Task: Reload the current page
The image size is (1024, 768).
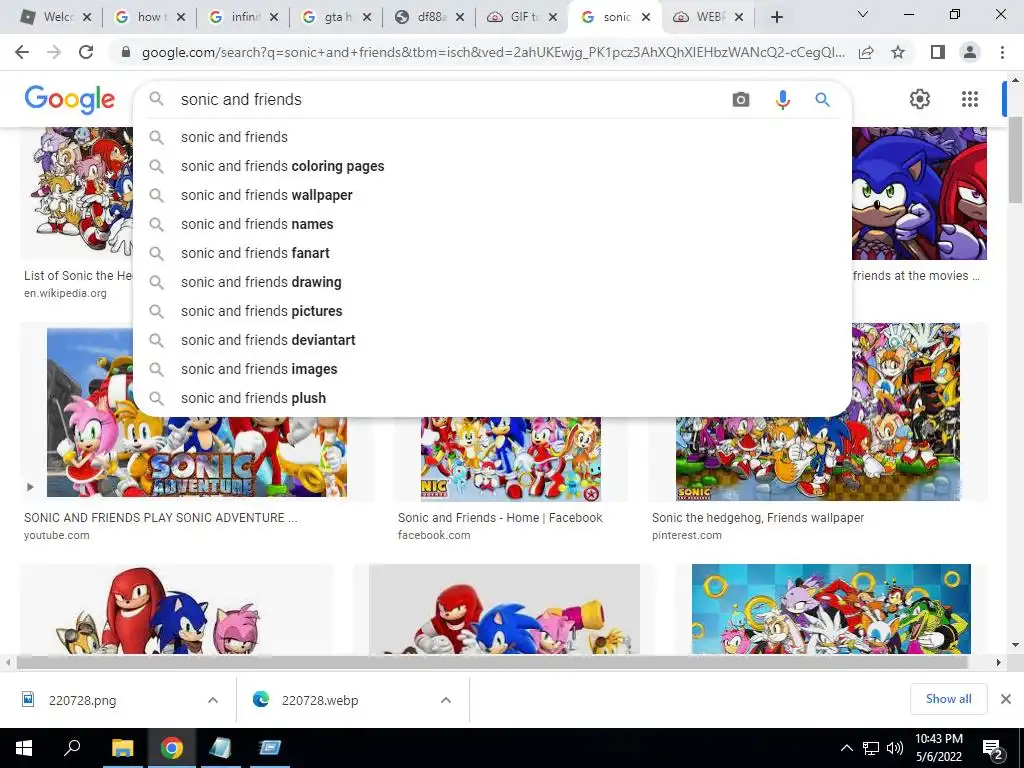Action: (x=86, y=52)
